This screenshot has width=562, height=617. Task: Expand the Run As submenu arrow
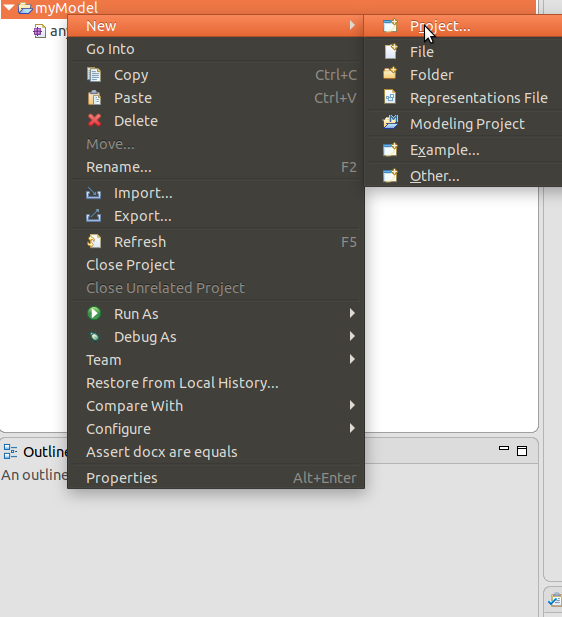pos(352,313)
